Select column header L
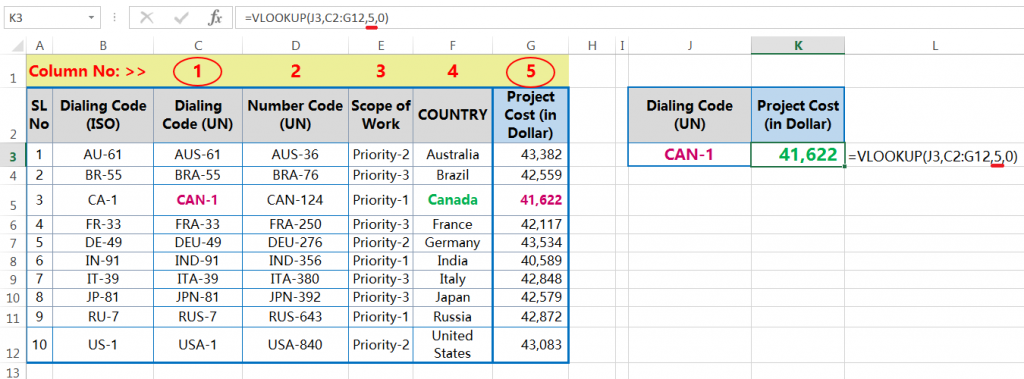Screen dimensions: 1024x379 tap(934, 46)
